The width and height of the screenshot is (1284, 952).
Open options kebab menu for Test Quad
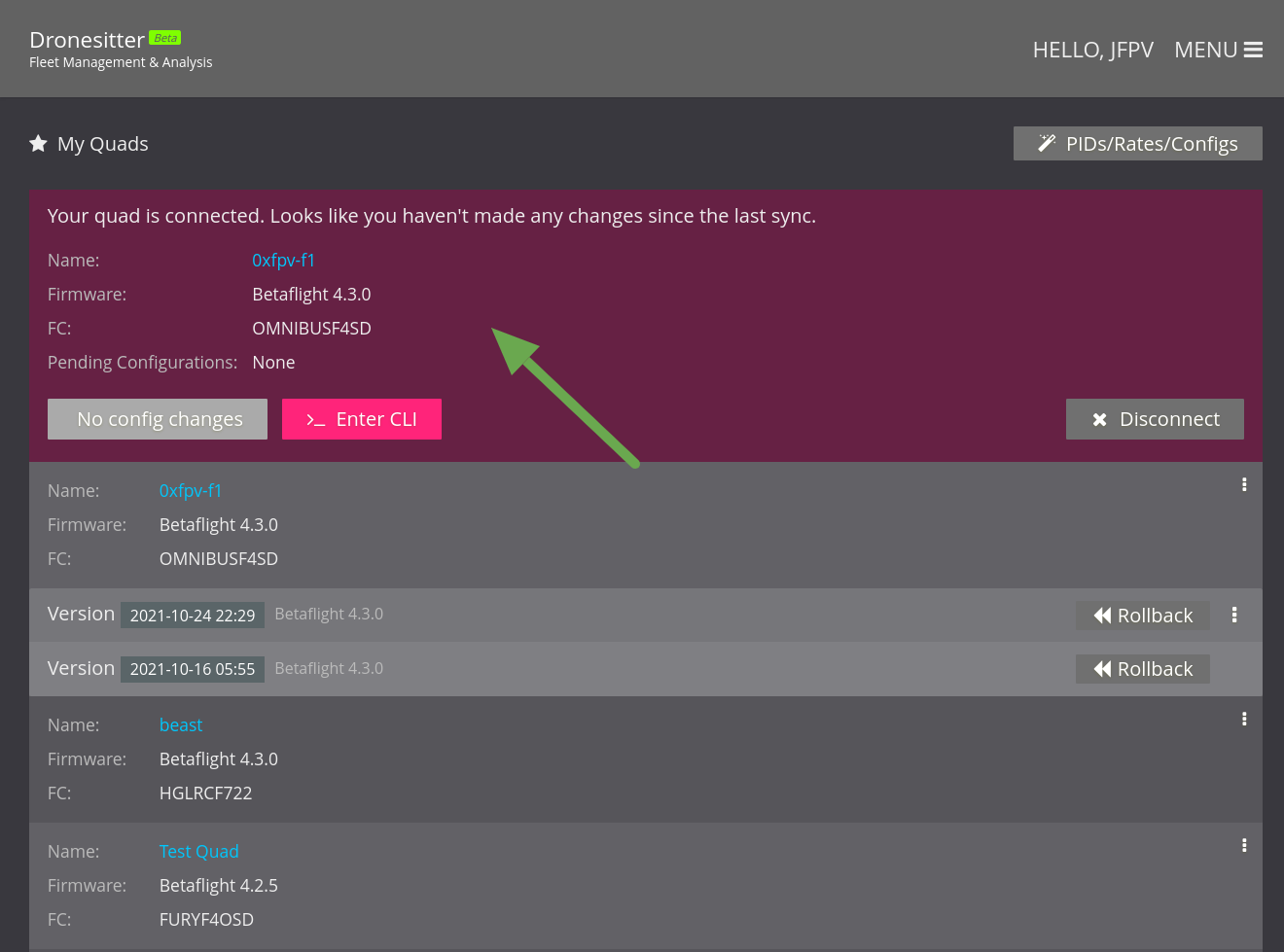(1244, 846)
